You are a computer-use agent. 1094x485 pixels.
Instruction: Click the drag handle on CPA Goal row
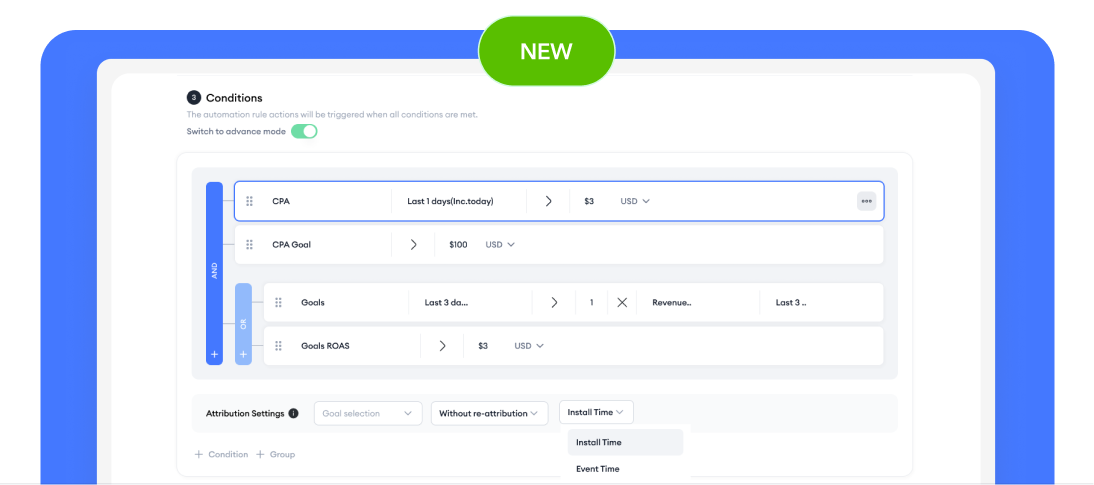pos(250,244)
